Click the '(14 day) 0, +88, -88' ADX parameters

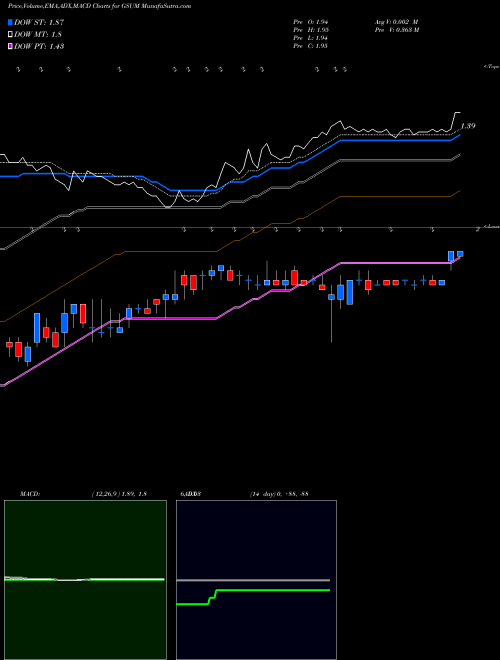point(279,493)
